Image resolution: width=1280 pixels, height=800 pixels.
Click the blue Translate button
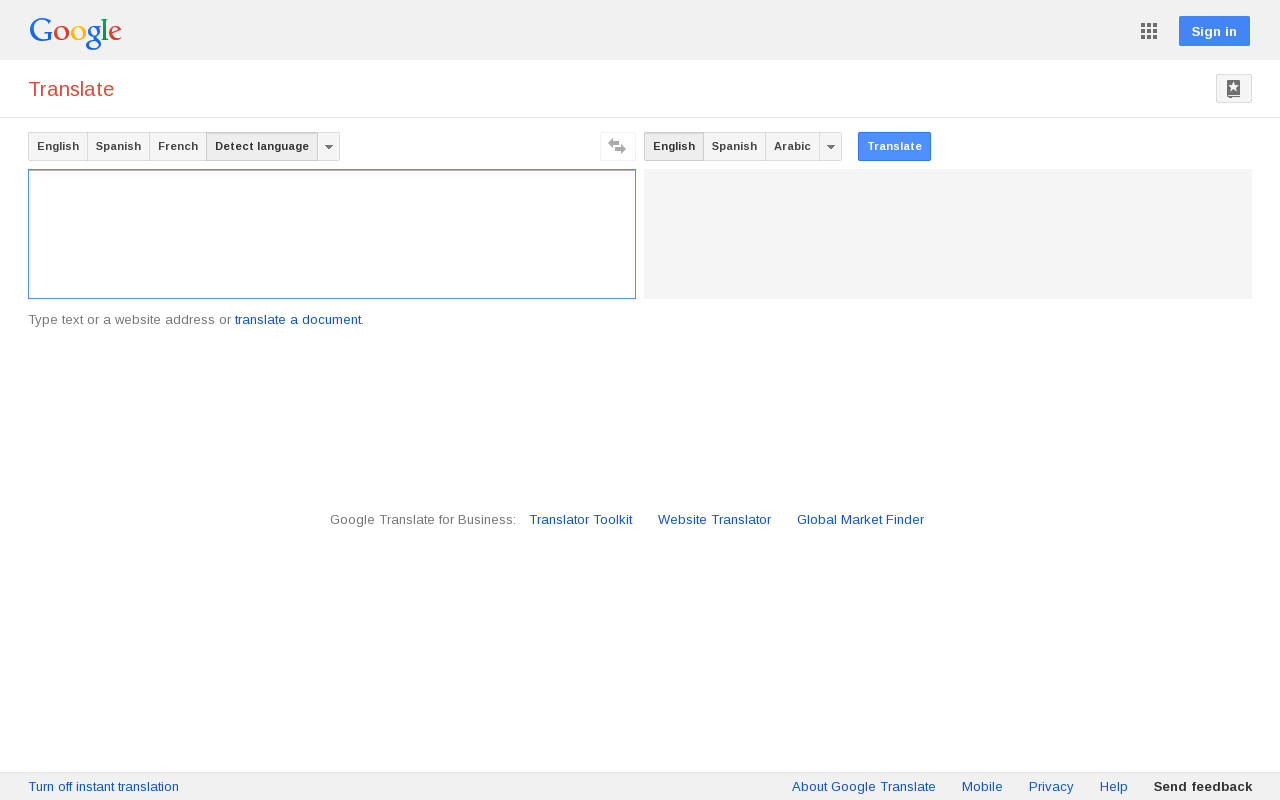click(894, 146)
